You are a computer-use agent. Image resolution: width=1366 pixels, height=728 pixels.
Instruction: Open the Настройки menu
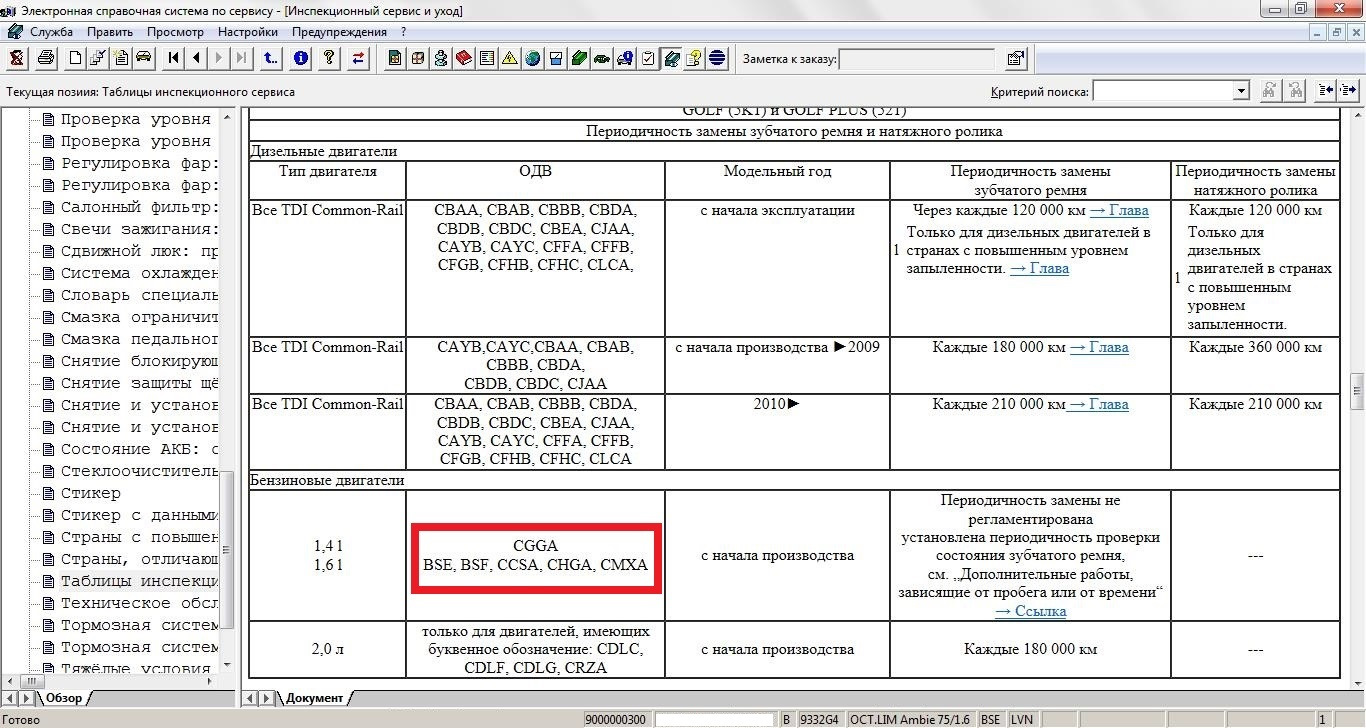[x=248, y=32]
